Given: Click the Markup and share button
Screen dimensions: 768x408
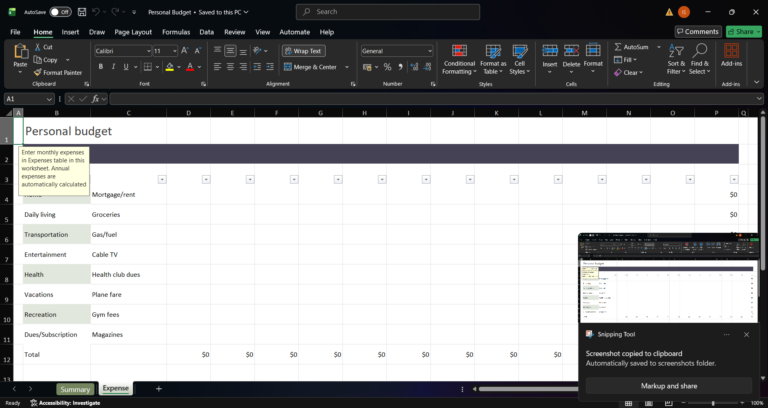Looking at the screenshot, I should click(x=668, y=385).
